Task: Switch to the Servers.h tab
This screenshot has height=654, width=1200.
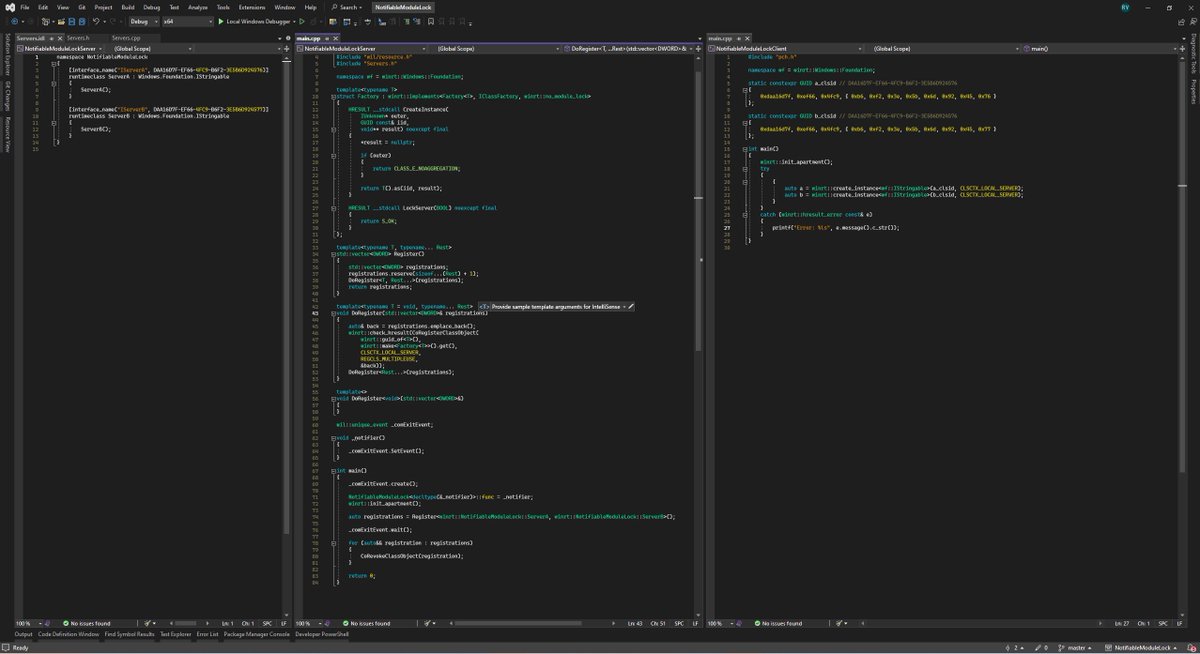Action: [x=78, y=38]
